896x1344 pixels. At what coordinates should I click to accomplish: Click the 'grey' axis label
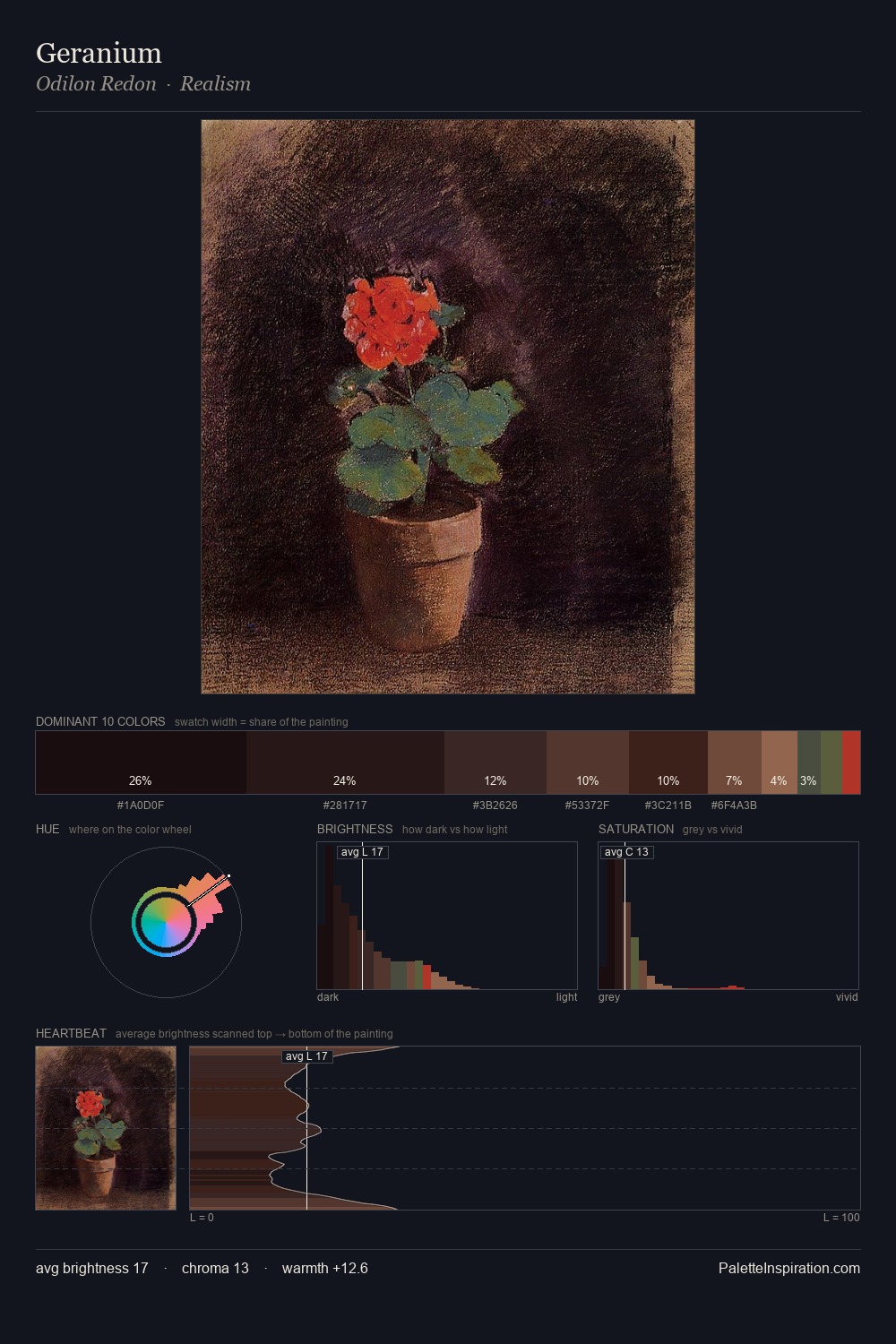tap(609, 997)
